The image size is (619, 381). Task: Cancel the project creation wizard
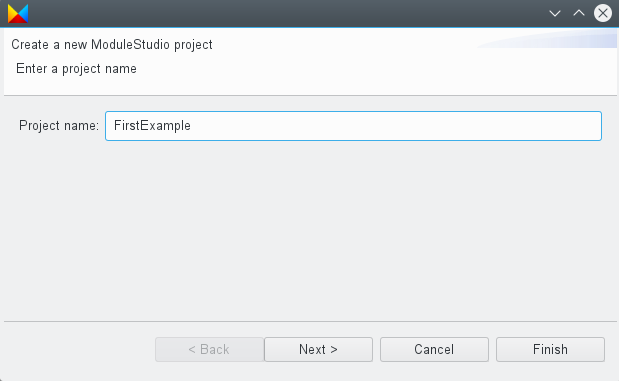(434, 349)
